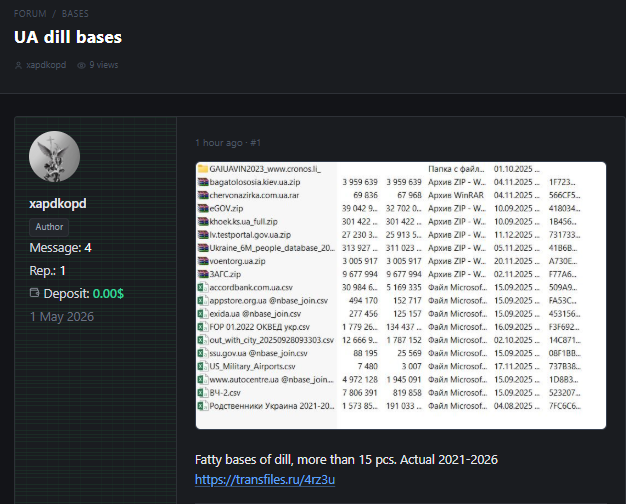Click the Message: 4 stat
The height and width of the screenshot is (504, 626).
point(60,248)
